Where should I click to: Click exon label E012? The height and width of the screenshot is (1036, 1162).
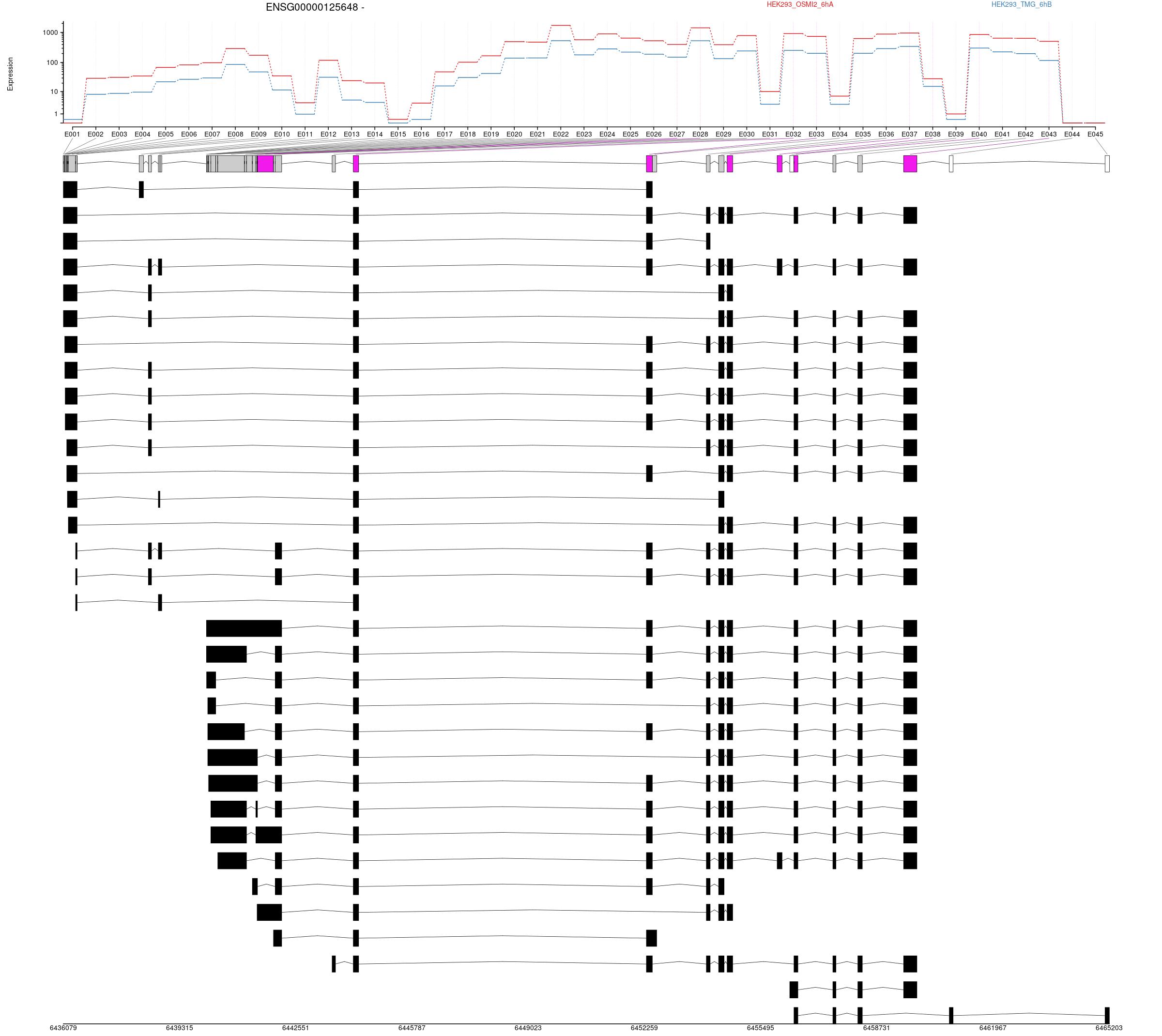pyautogui.click(x=328, y=134)
